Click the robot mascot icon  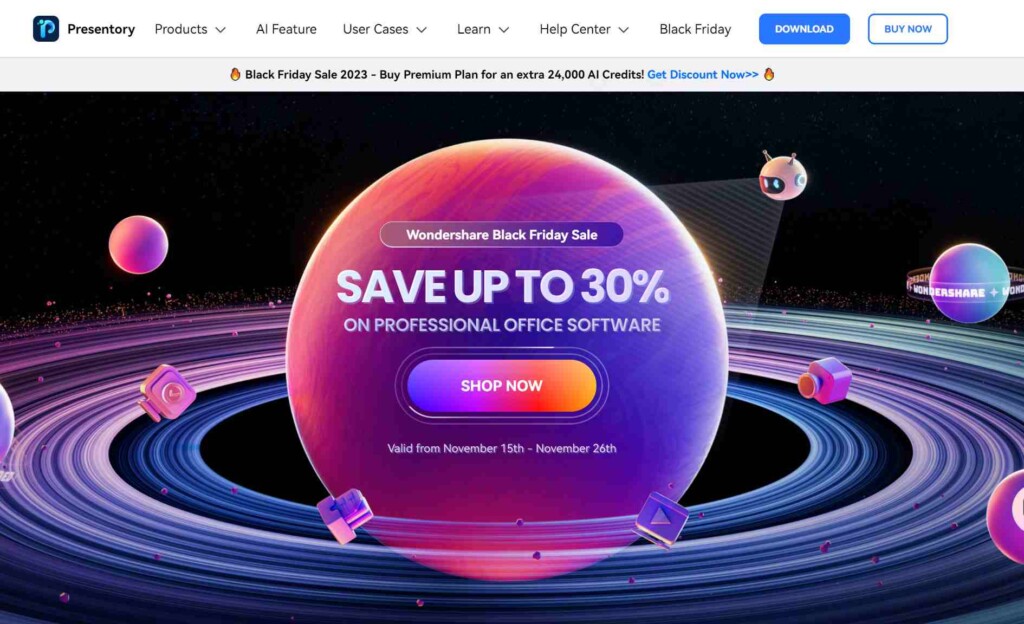coord(782,175)
